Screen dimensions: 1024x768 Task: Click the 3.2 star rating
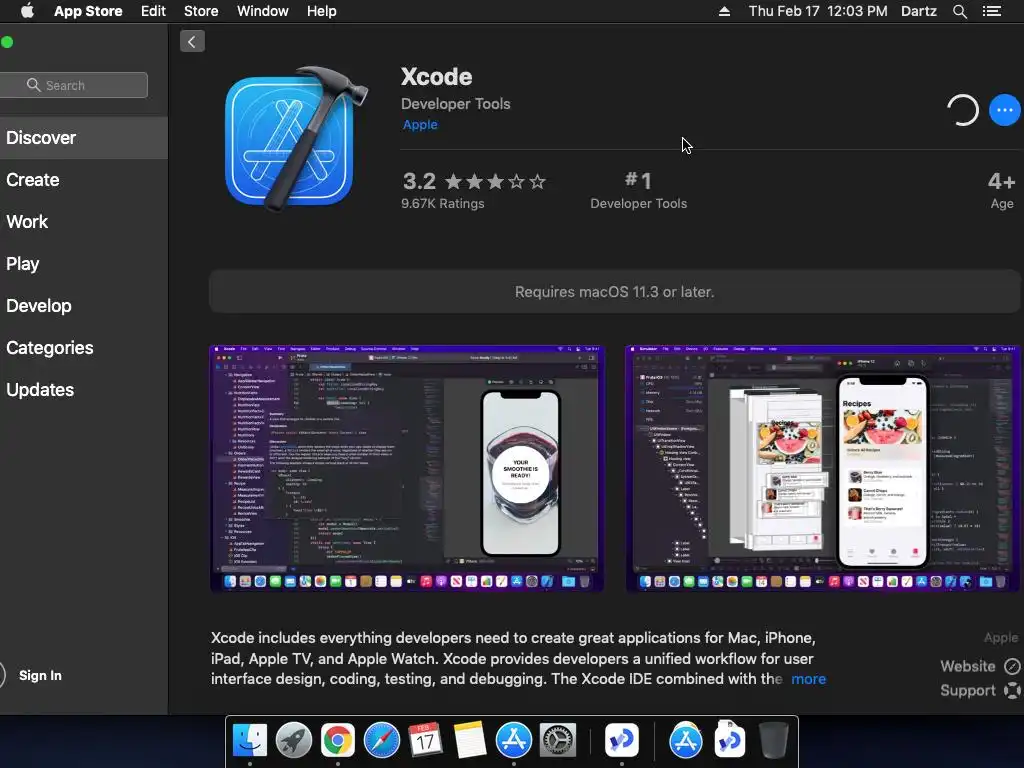point(473,181)
